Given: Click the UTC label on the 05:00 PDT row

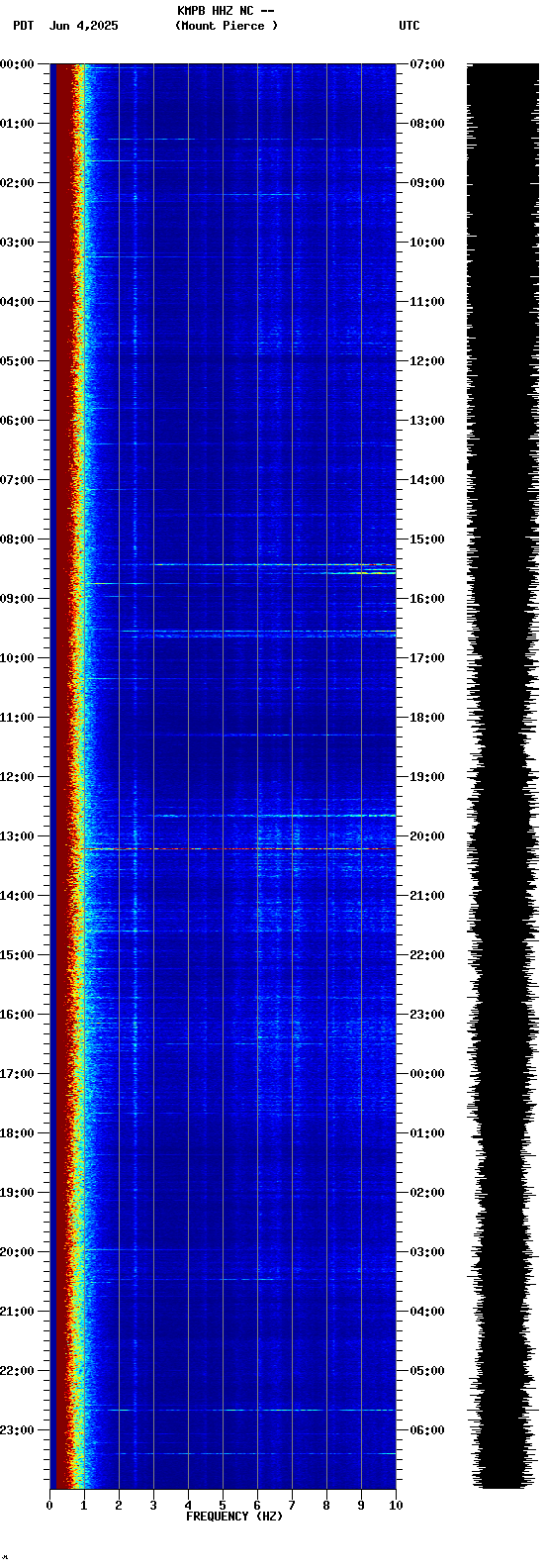Looking at the screenshot, I should (x=426, y=361).
